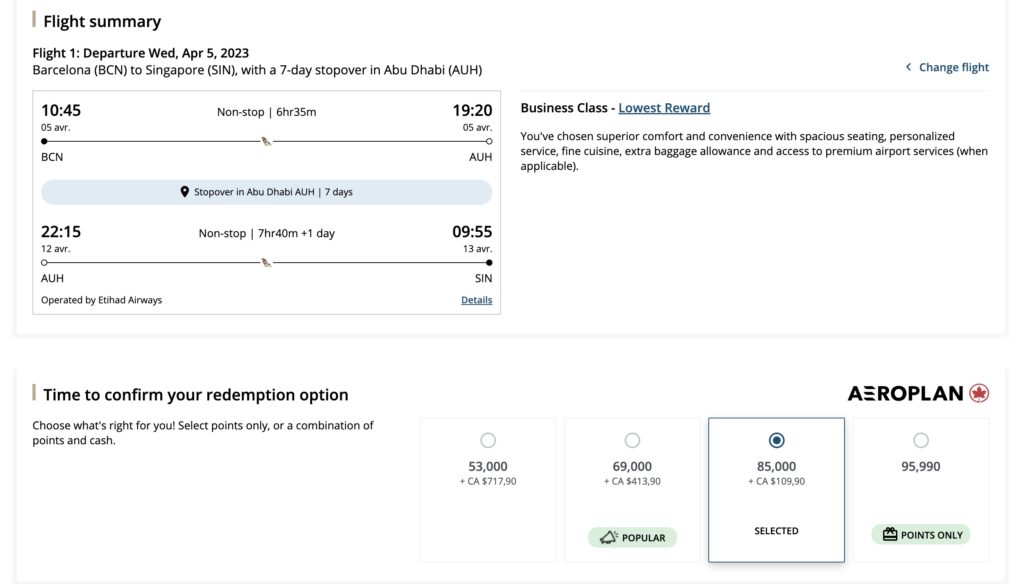Screen dimensions: 1024x584
Task: Click the POINTS ONLY badge under 95,990
Action: click(919, 534)
